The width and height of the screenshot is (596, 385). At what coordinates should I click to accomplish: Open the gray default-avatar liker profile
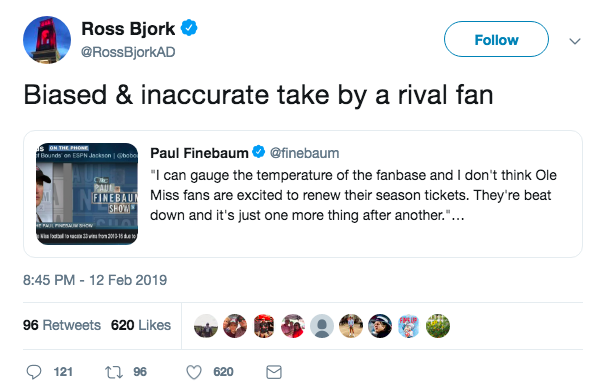point(322,326)
